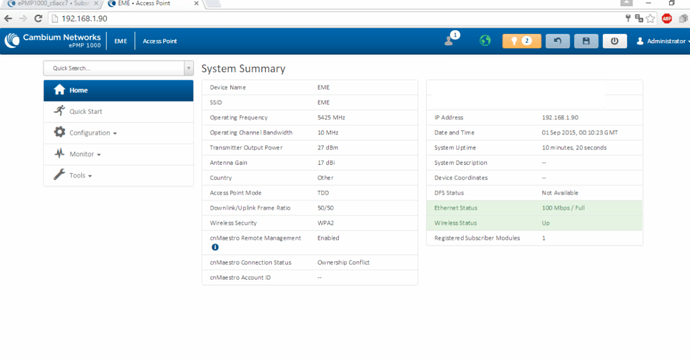
Task: Click the Registered Subscriber Modules label
Action: coord(477,238)
